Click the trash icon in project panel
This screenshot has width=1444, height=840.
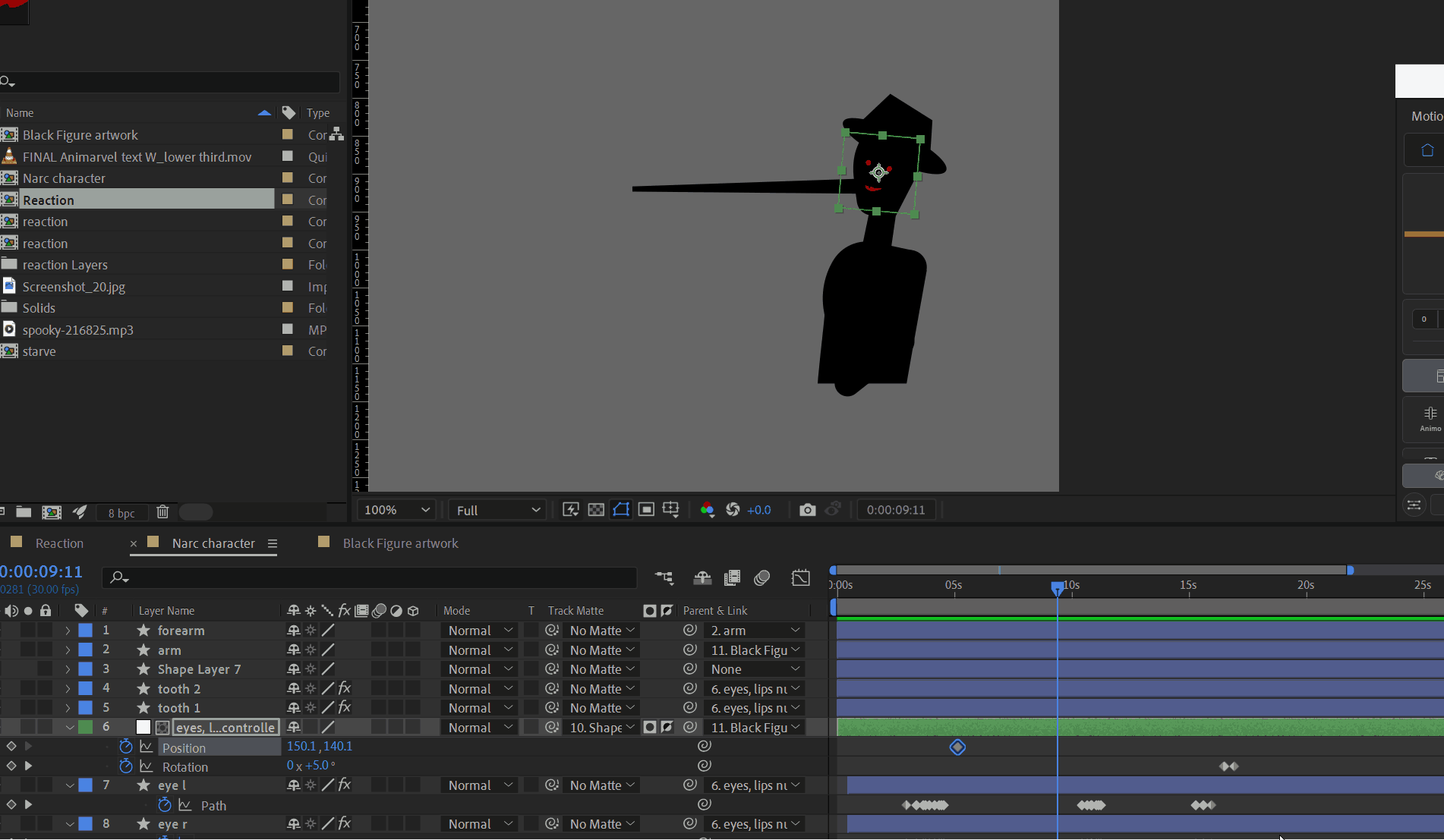162,512
